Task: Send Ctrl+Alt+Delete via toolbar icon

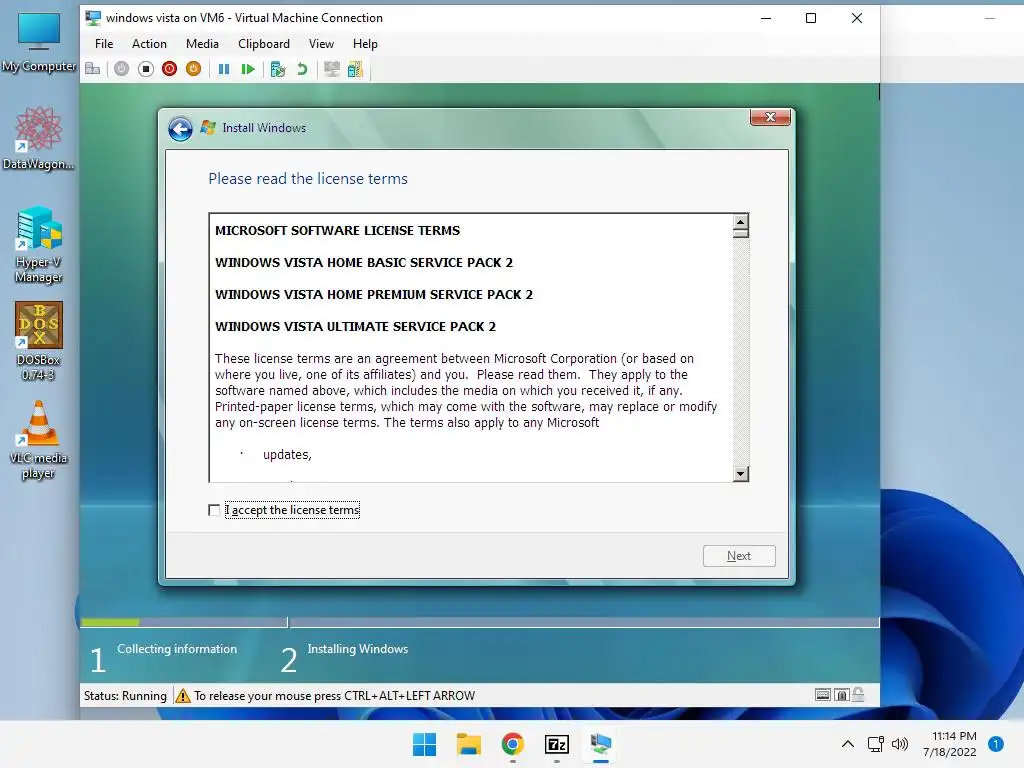Action: [93, 69]
